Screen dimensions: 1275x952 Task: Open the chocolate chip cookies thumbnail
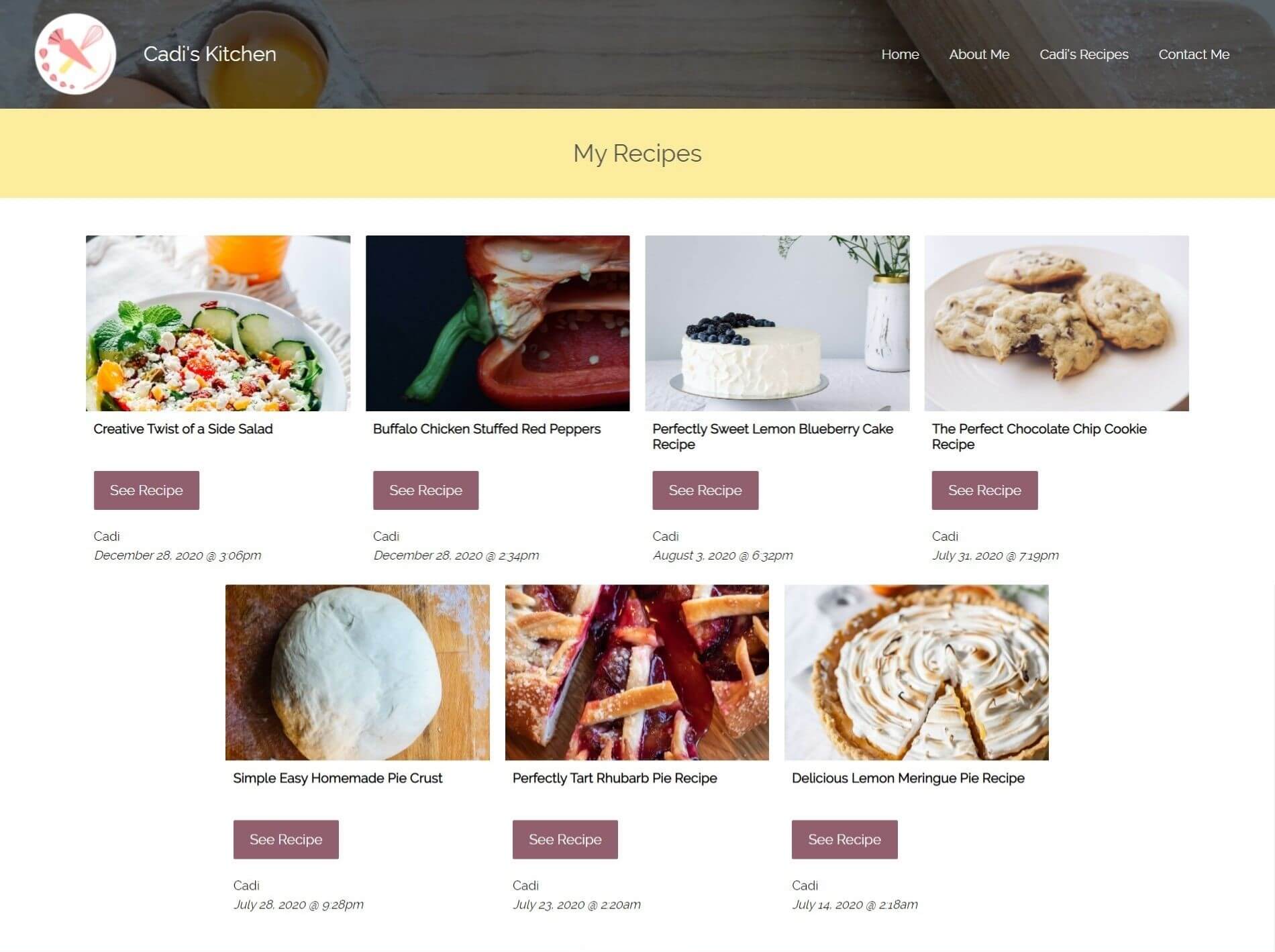click(x=1056, y=323)
